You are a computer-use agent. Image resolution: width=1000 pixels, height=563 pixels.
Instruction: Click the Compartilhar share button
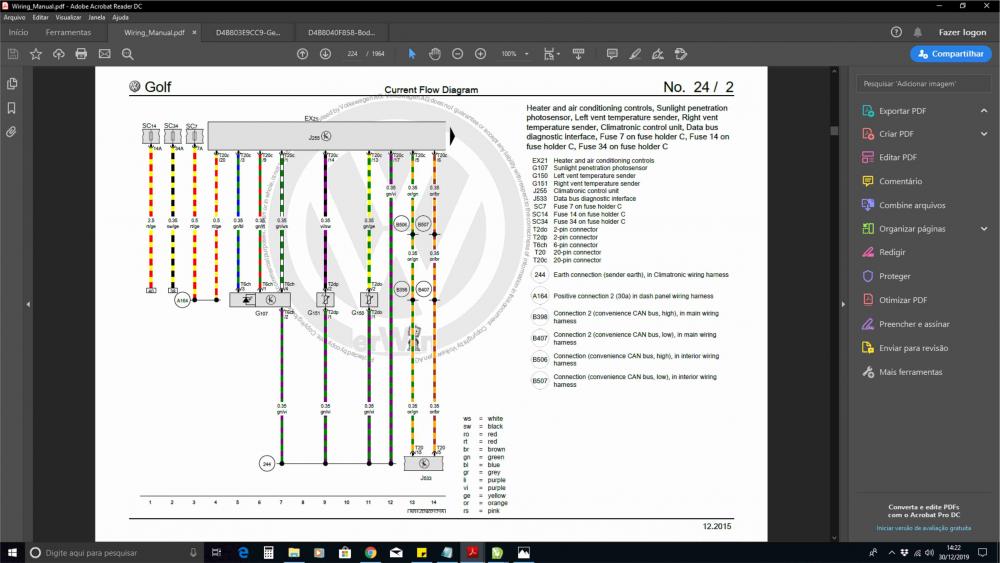(x=950, y=54)
